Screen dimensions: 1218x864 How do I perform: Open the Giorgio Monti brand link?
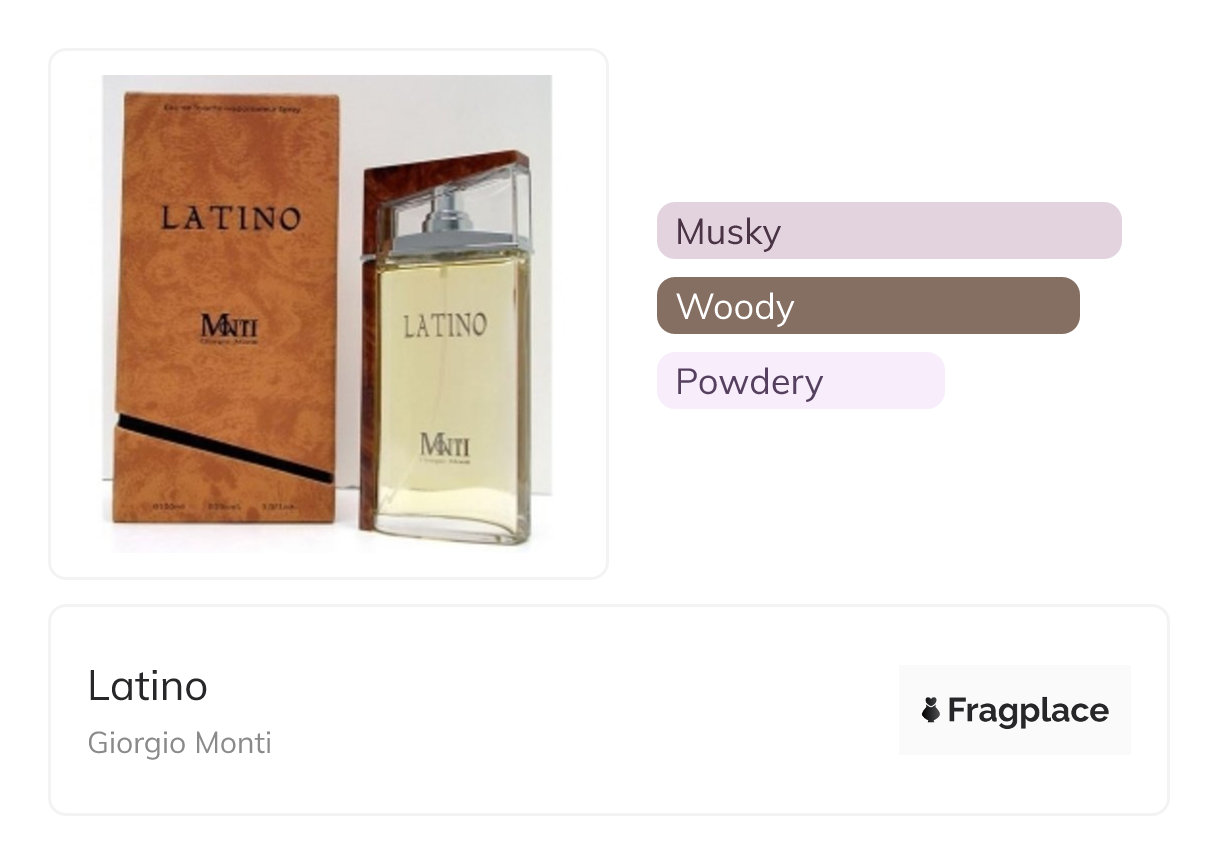(x=180, y=744)
